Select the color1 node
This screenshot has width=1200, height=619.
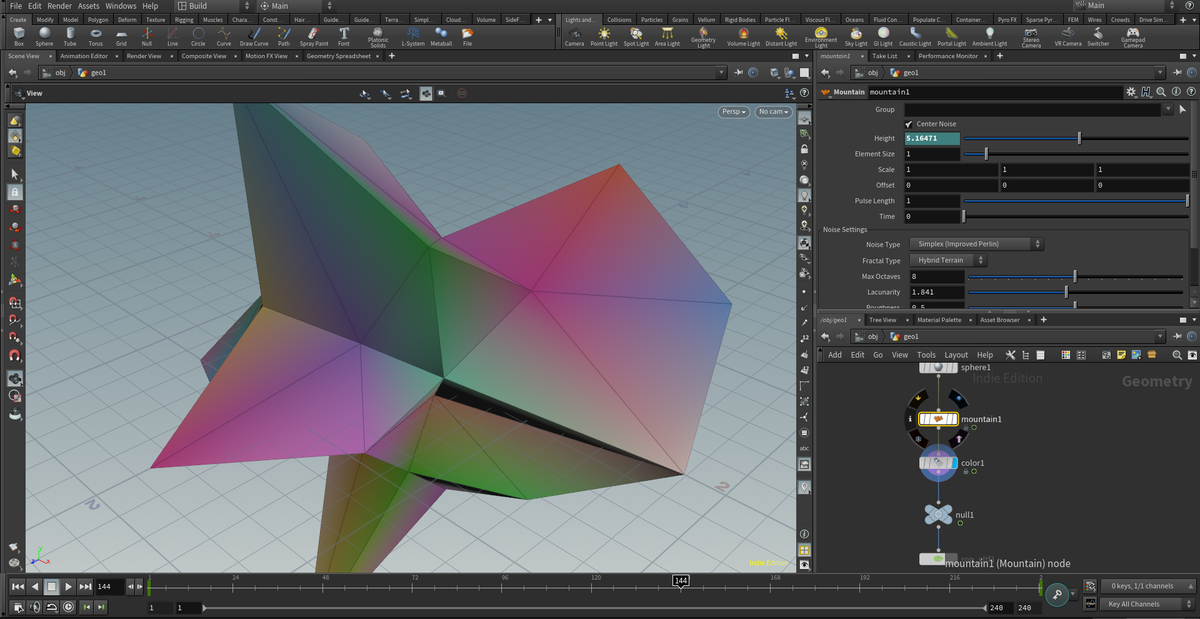938,464
